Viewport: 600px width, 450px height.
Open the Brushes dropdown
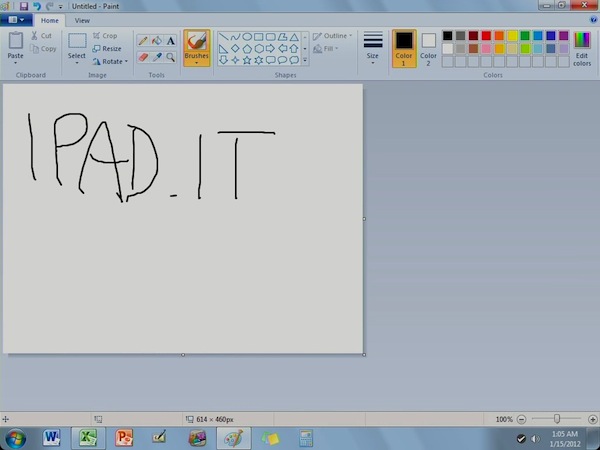[x=197, y=62]
